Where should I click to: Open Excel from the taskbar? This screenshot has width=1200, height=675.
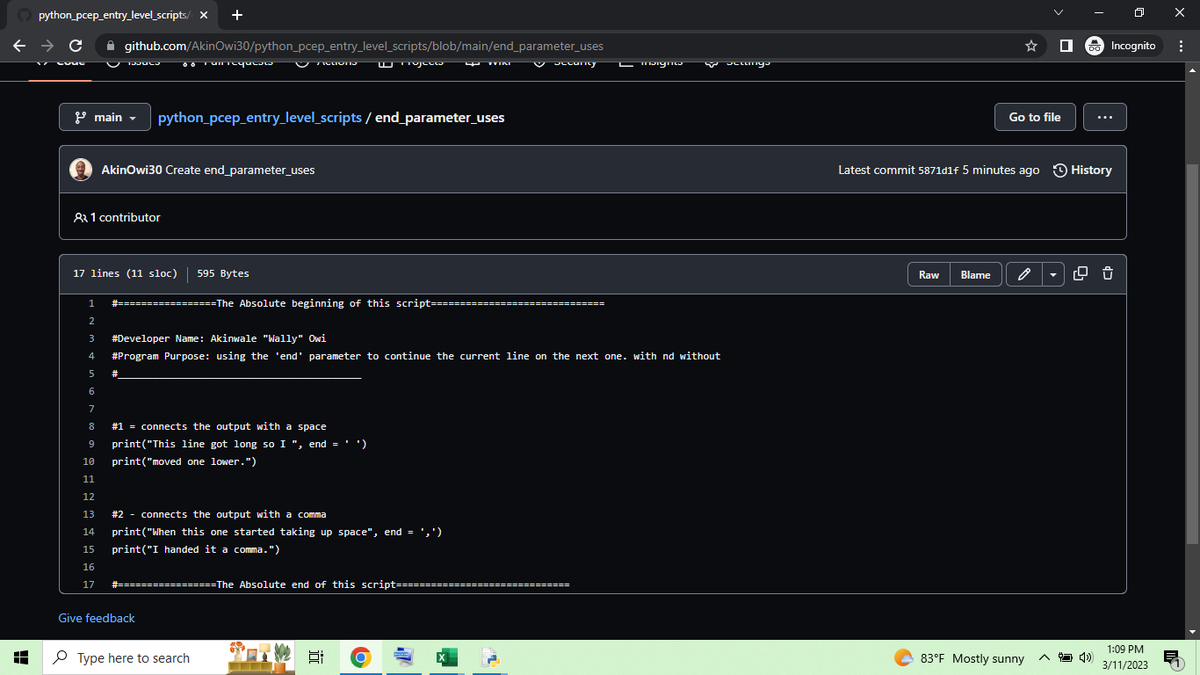[445, 657]
